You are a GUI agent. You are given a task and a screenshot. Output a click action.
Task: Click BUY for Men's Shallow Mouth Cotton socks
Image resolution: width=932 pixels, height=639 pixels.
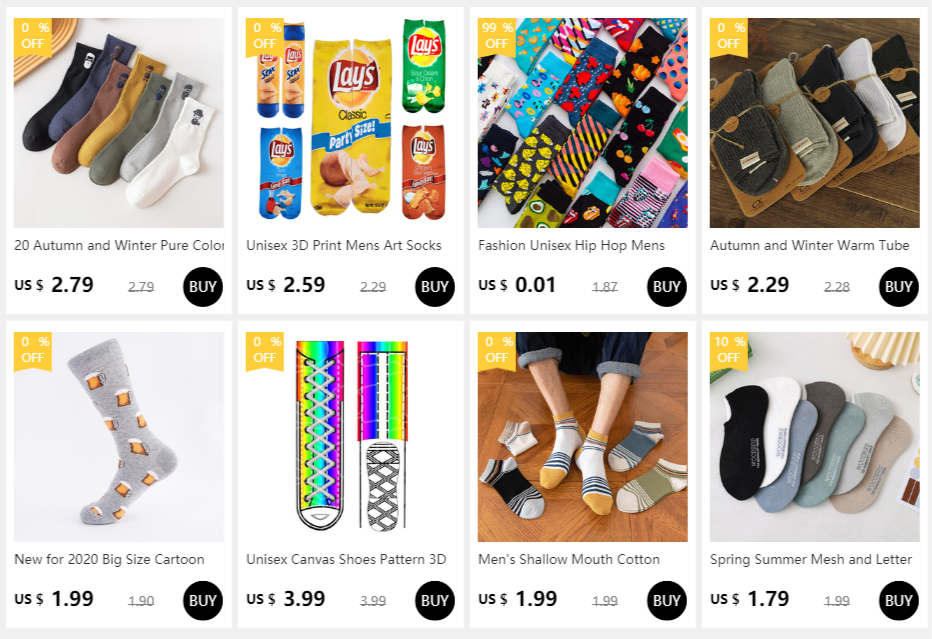pyautogui.click(x=666, y=600)
